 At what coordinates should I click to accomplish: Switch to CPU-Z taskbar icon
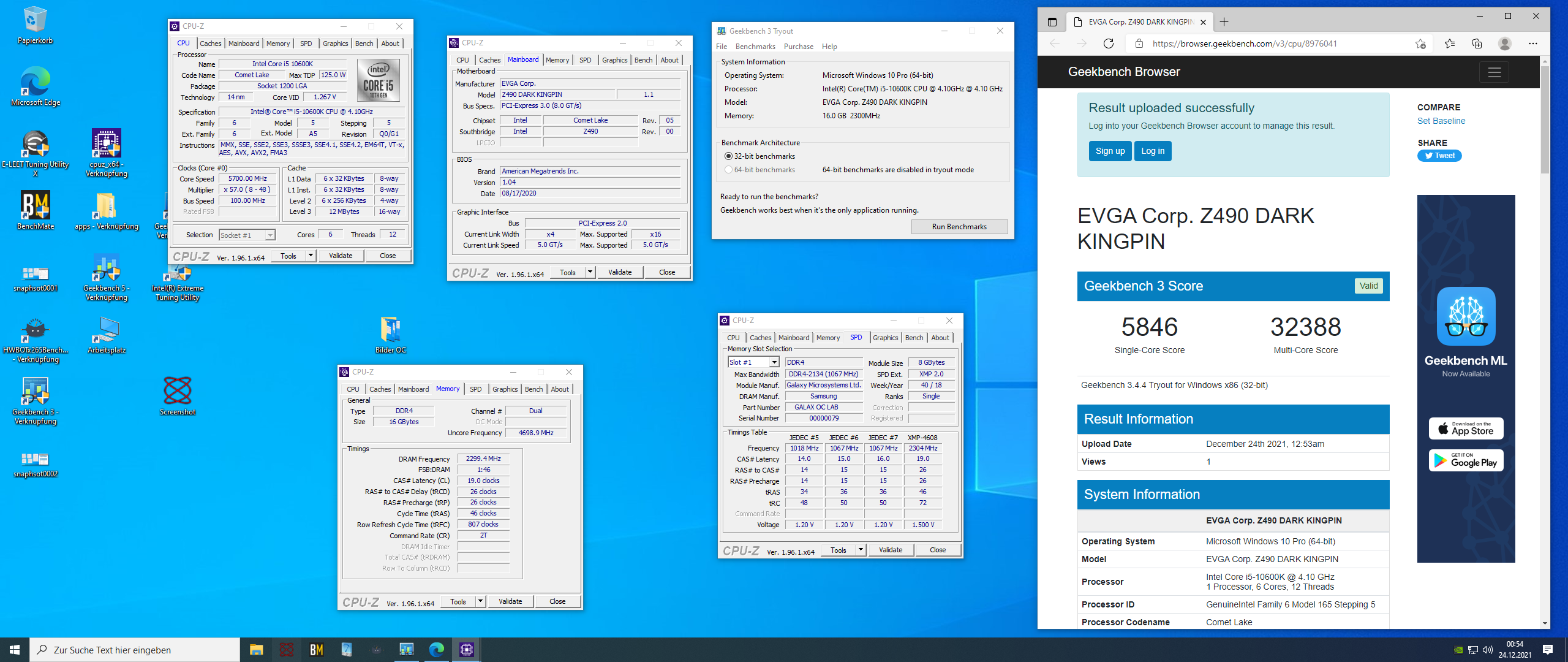tap(466, 650)
